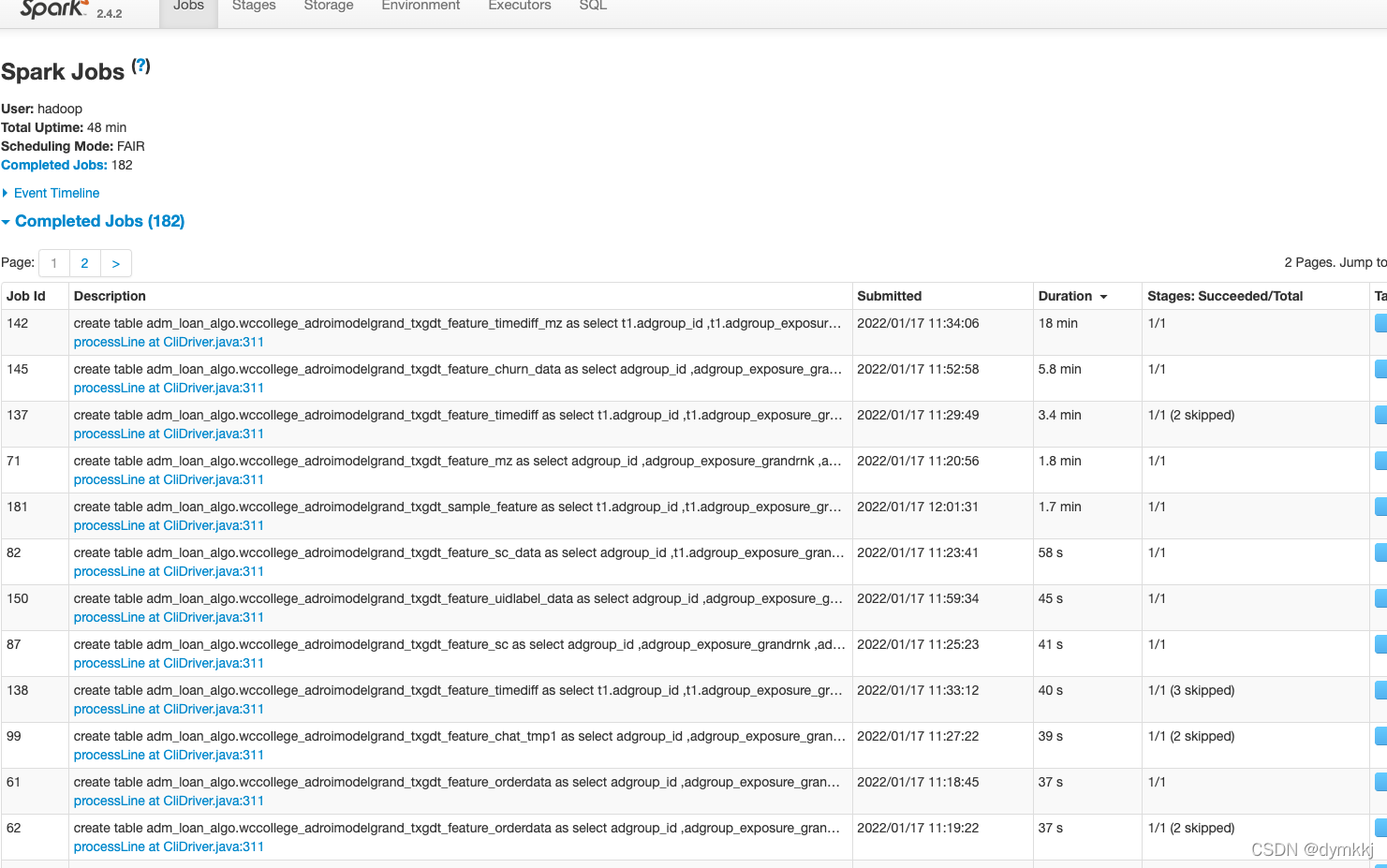Image resolution: width=1387 pixels, height=868 pixels.
Task: Click the next page arrow
Action: pos(116,263)
